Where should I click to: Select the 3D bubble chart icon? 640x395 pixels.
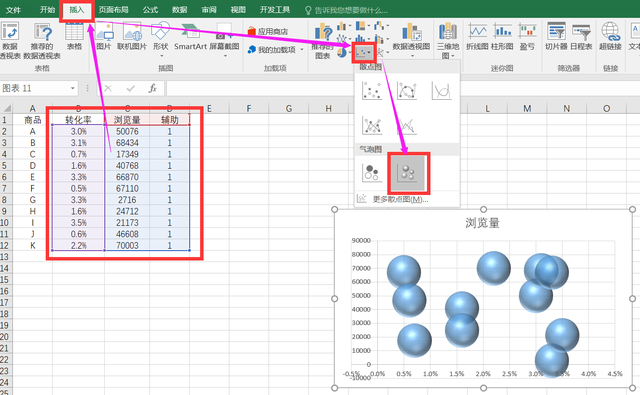tap(408, 173)
